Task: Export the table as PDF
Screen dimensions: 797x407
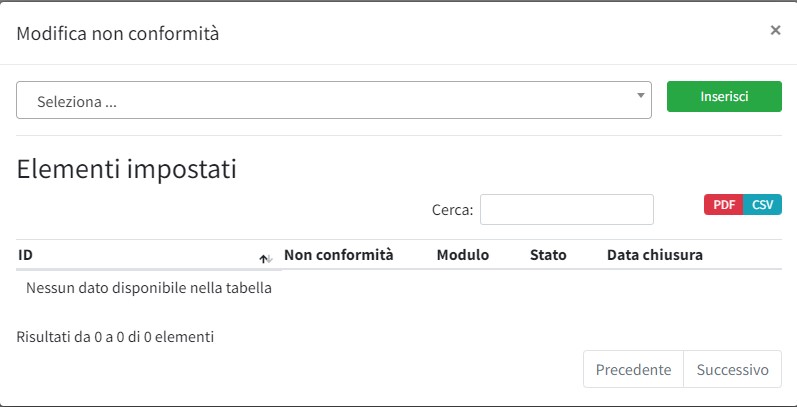Action: point(724,204)
